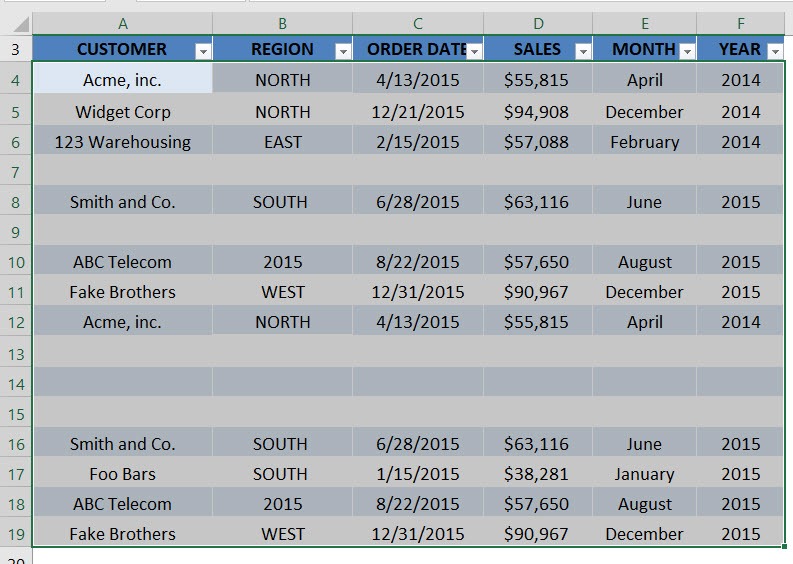The height and width of the screenshot is (564, 793).
Task: Click the Foo Bars customer cell
Action: [x=122, y=474]
